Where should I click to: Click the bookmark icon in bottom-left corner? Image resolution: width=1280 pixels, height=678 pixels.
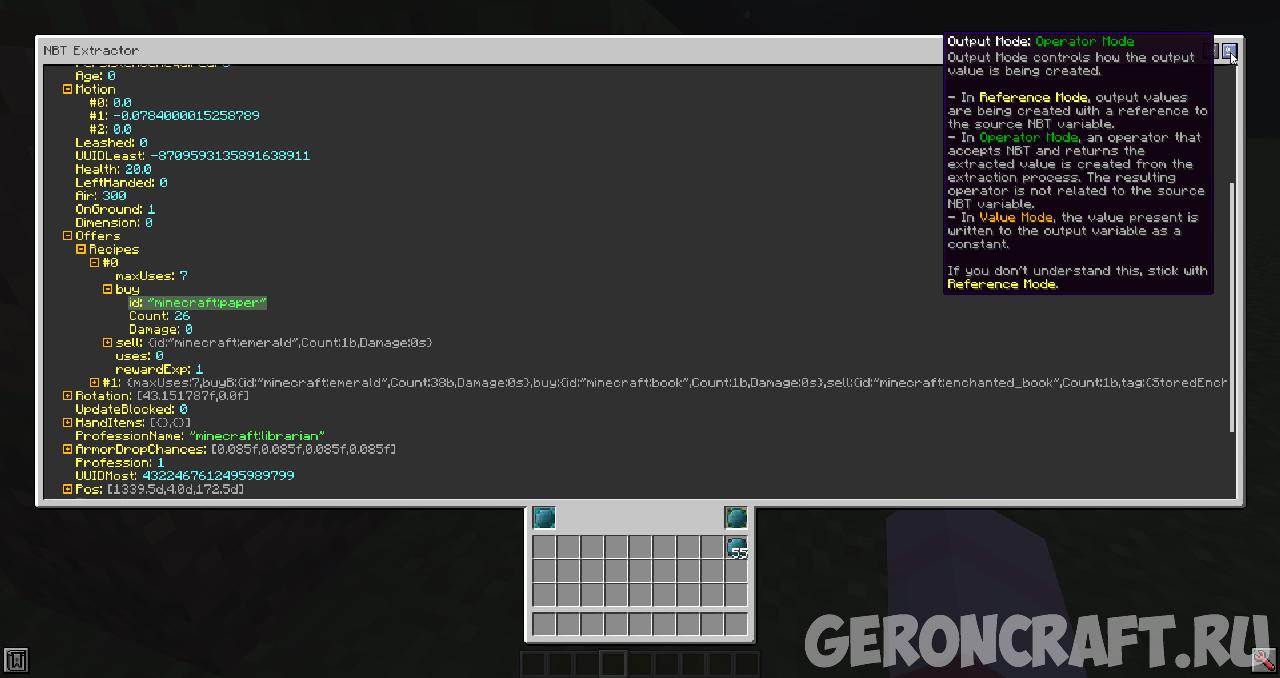point(15,660)
